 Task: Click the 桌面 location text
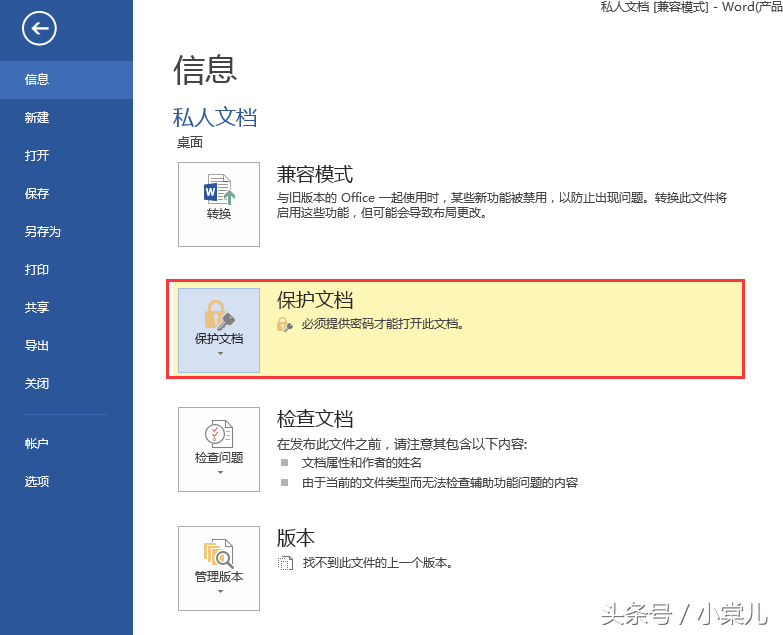(190, 143)
